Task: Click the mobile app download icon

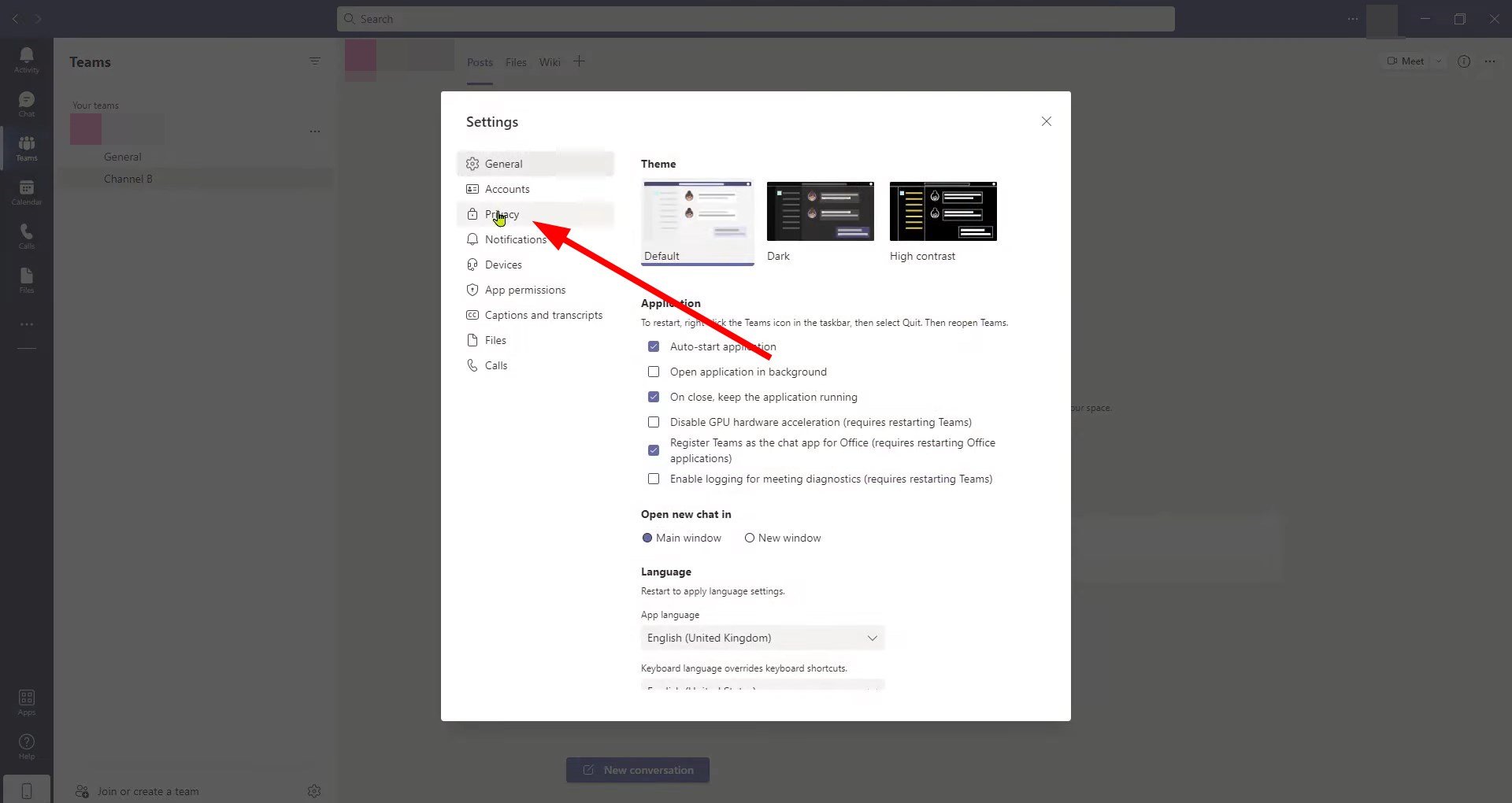Action: (26, 790)
